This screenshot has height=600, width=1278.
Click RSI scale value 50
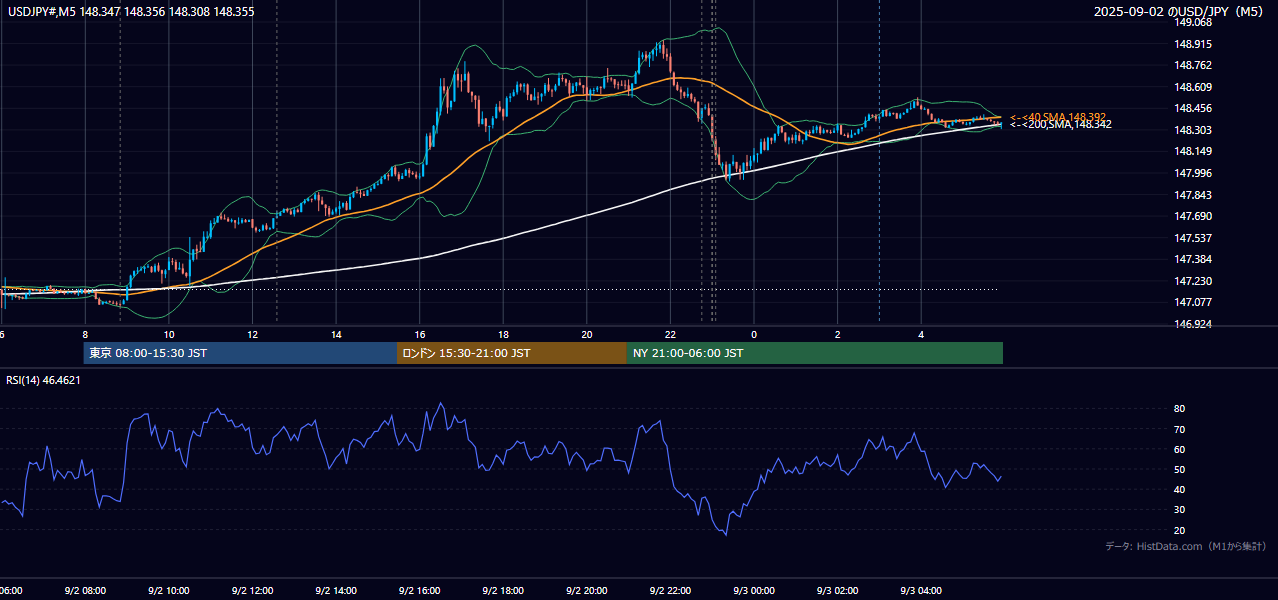(x=1180, y=470)
